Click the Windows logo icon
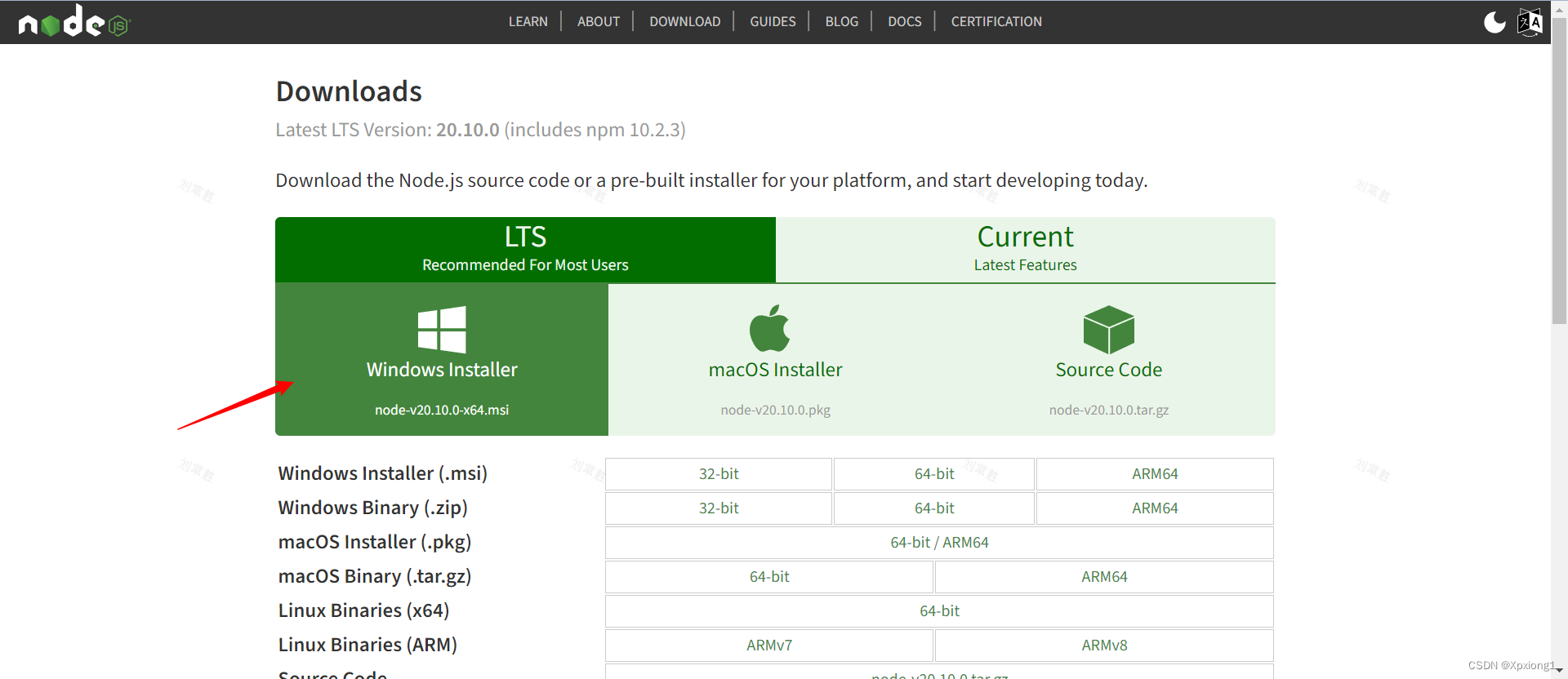 pyautogui.click(x=442, y=330)
